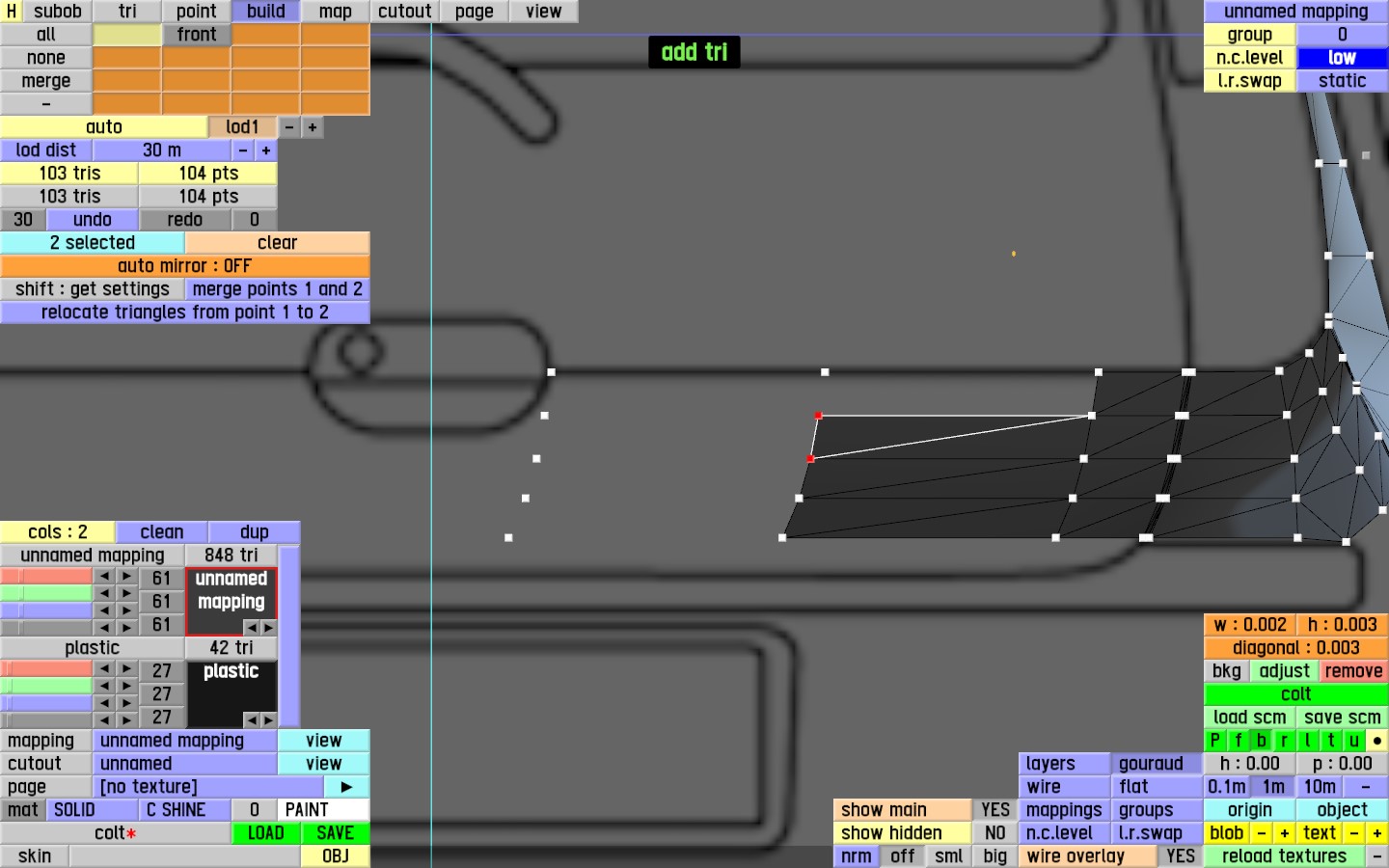
Task: Click the skin name field
Action: pos(185,856)
